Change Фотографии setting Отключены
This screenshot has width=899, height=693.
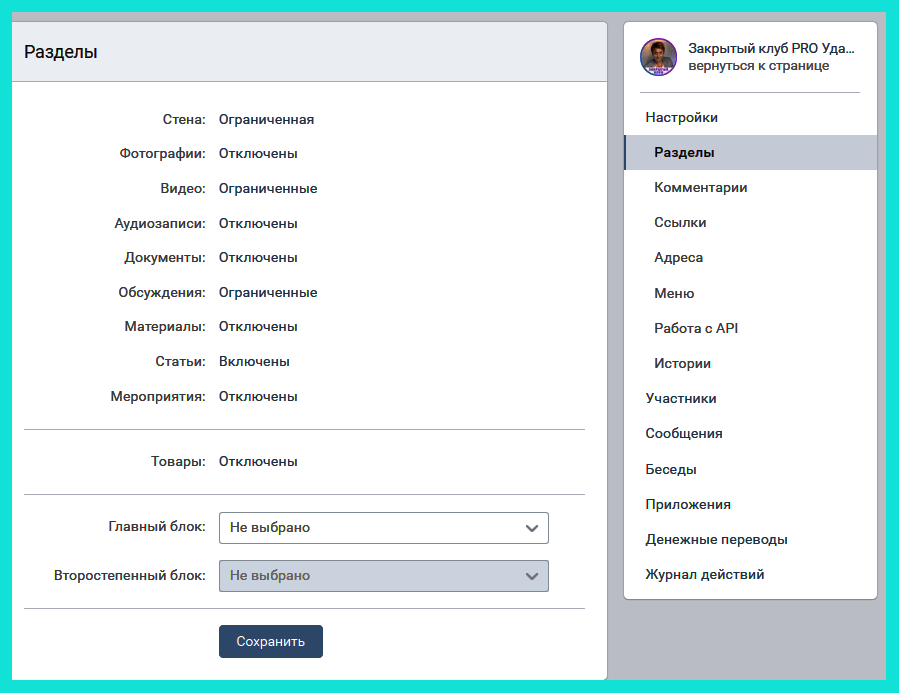point(258,154)
